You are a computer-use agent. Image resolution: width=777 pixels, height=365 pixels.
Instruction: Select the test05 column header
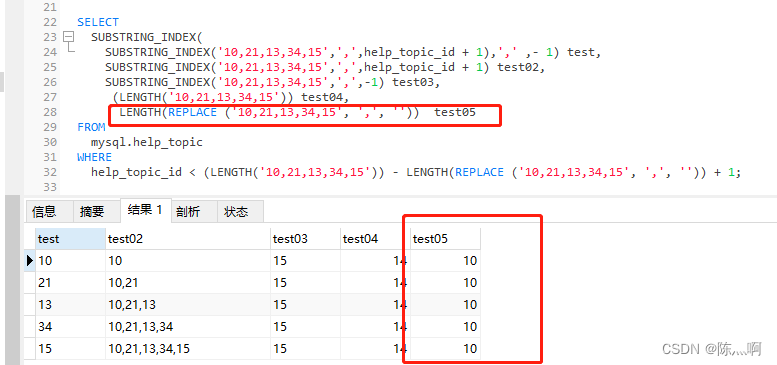point(445,239)
